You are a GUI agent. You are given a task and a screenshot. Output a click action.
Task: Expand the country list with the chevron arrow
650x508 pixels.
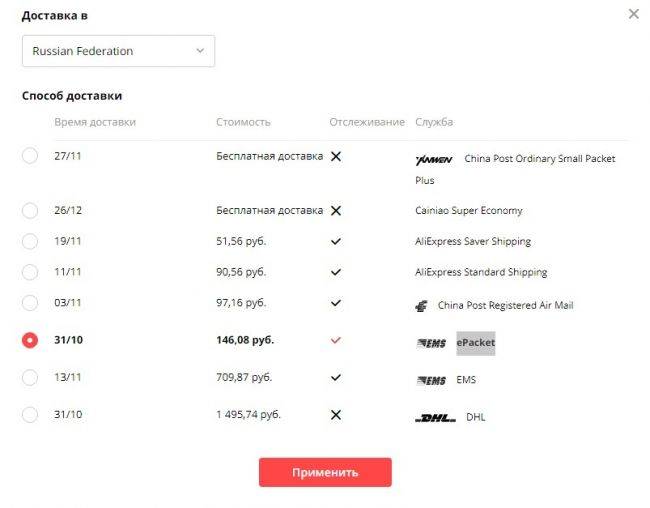click(200, 51)
